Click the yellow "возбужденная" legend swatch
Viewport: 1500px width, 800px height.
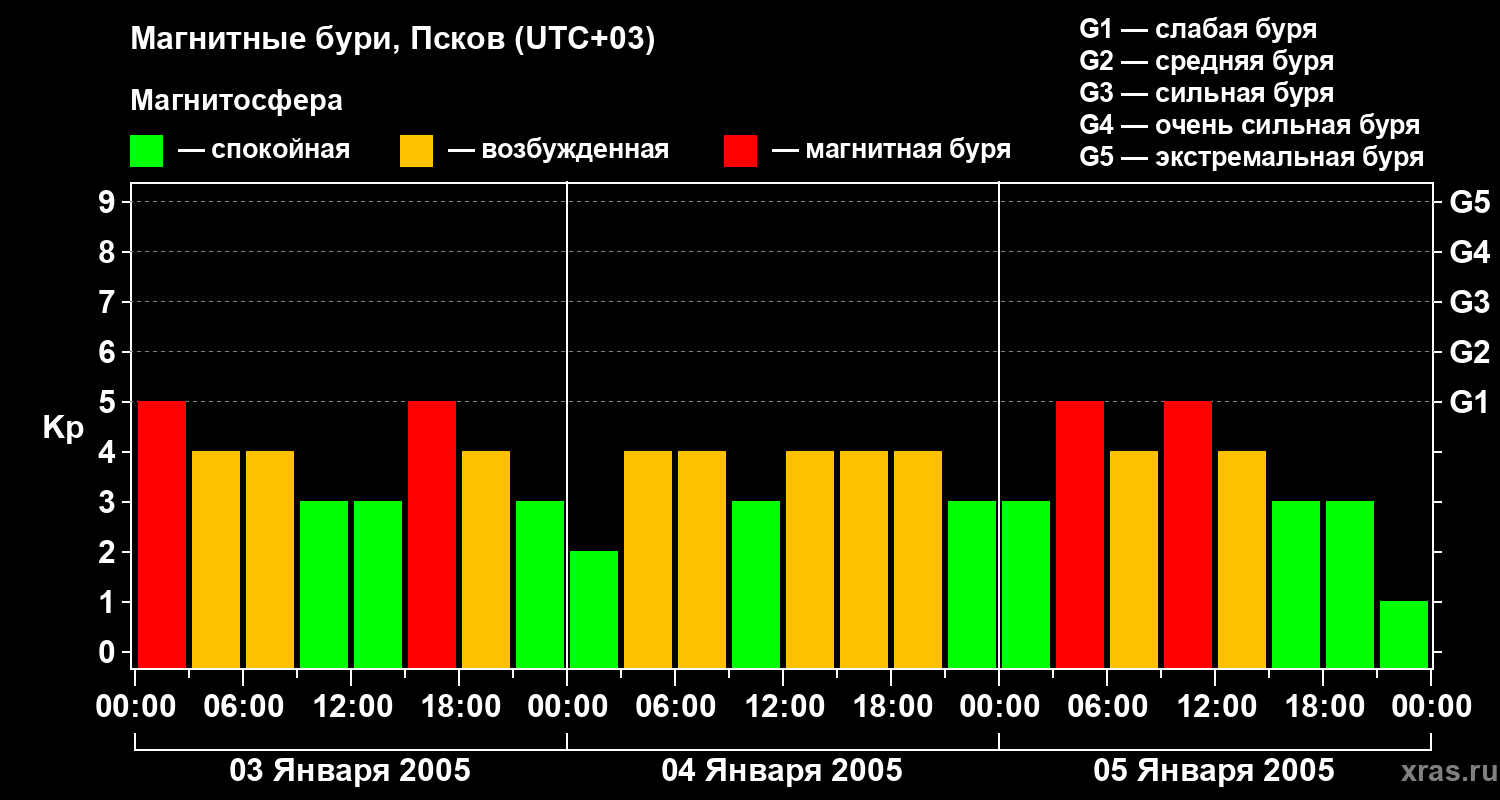pos(416,151)
